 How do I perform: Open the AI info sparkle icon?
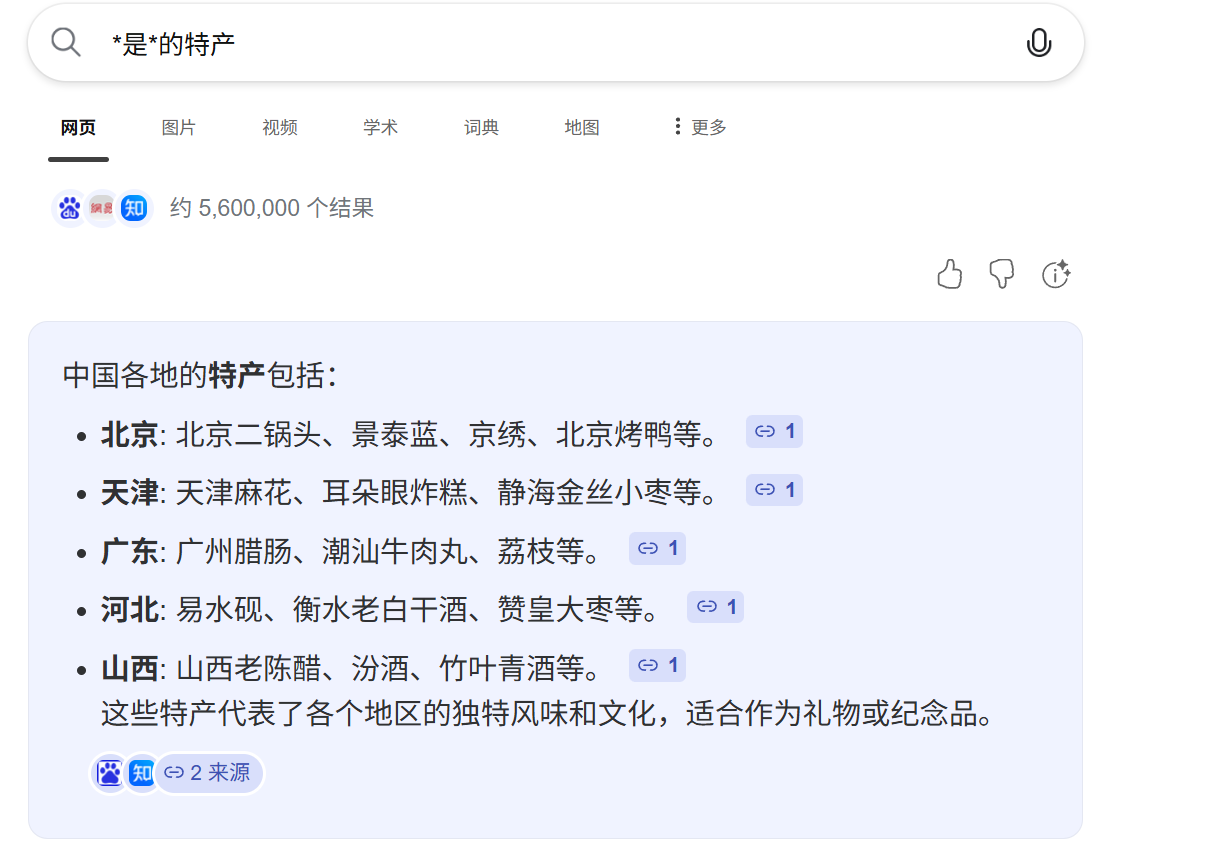tap(1056, 274)
